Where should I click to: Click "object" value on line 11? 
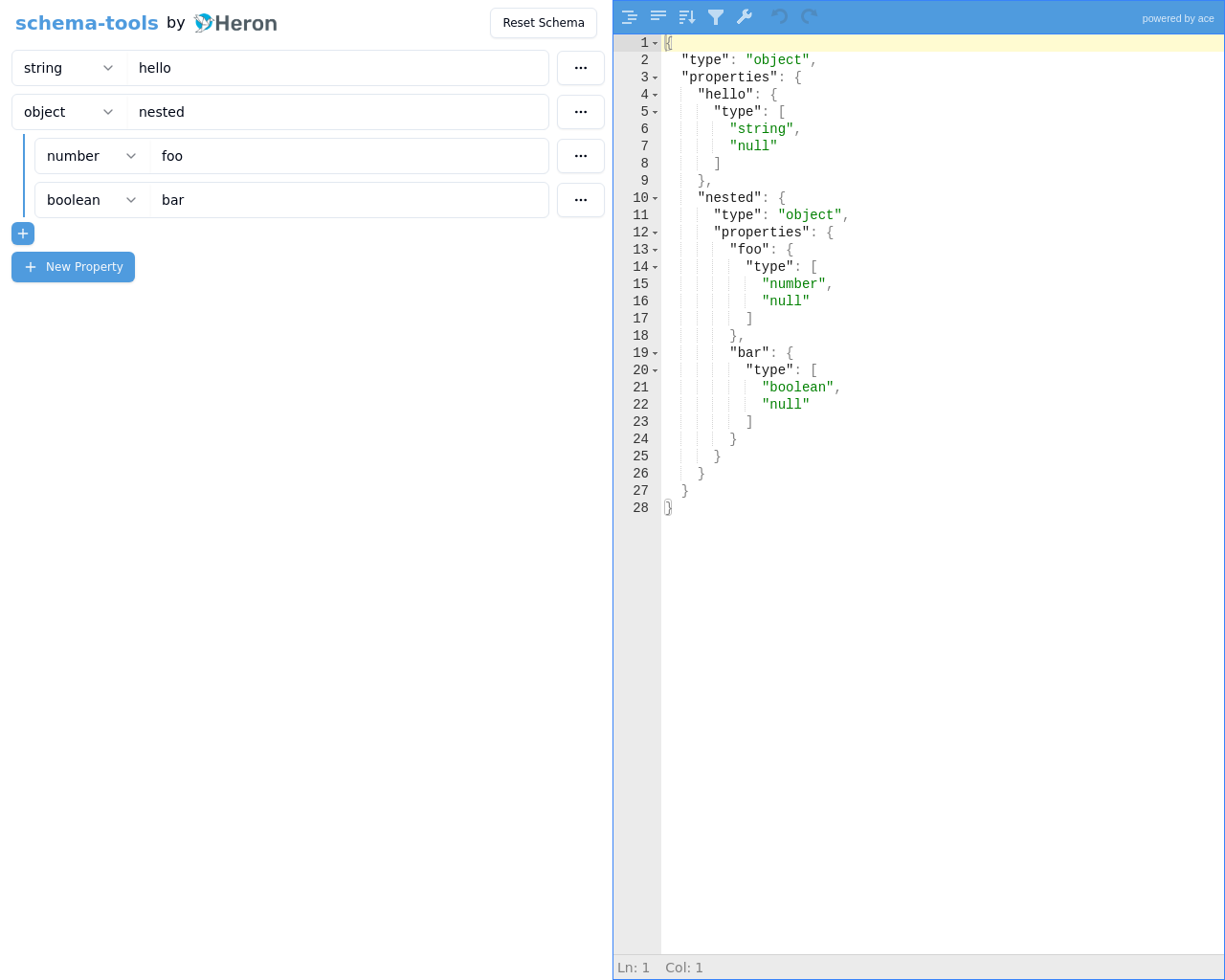811,215
